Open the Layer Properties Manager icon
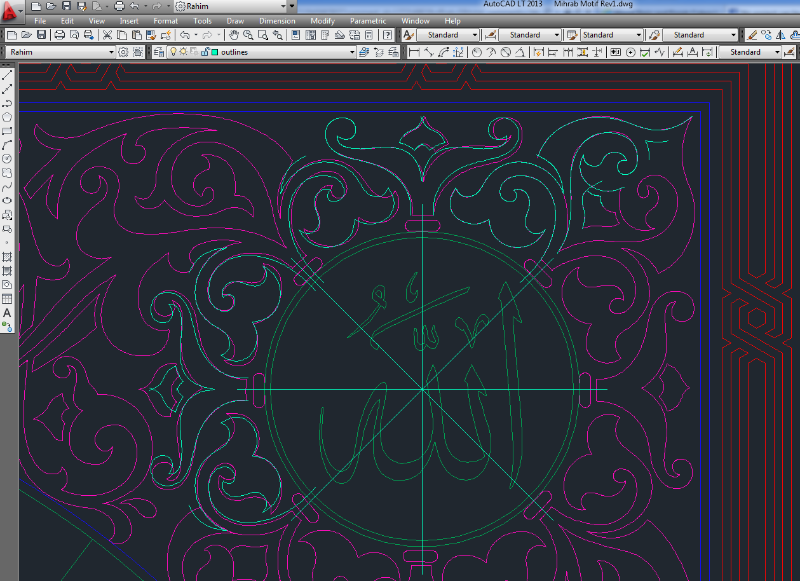Viewport: 800px width, 581px height. [x=159, y=52]
